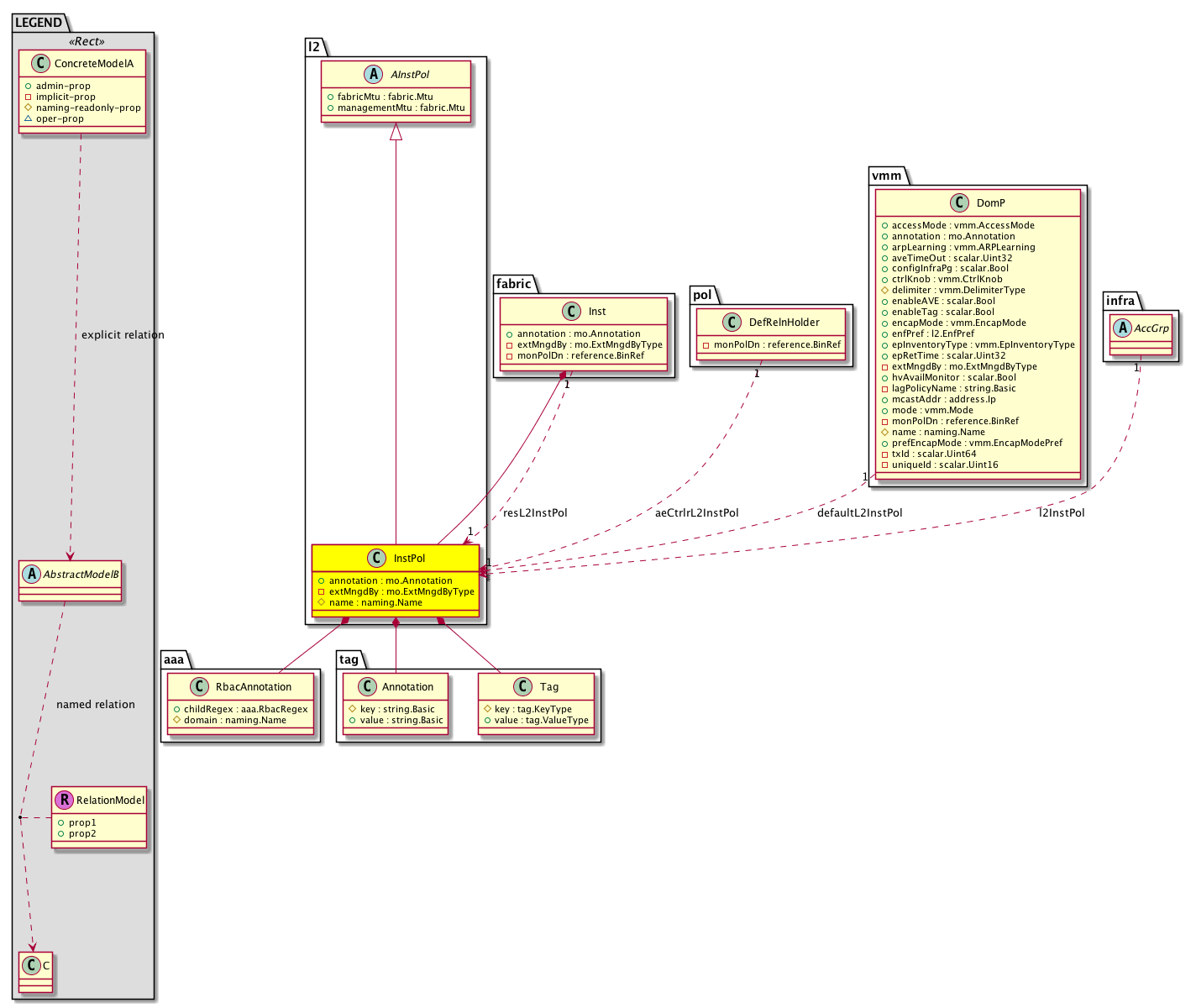Click the defaultL2InstPol relation label
The height and width of the screenshot is (1008, 1196).
pos(859,513)
